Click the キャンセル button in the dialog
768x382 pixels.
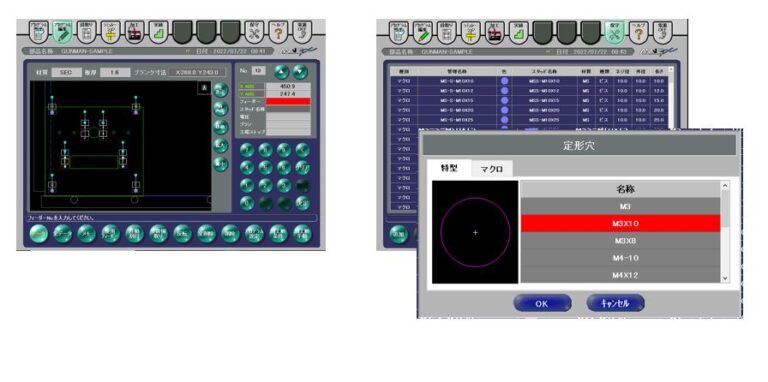615,303
